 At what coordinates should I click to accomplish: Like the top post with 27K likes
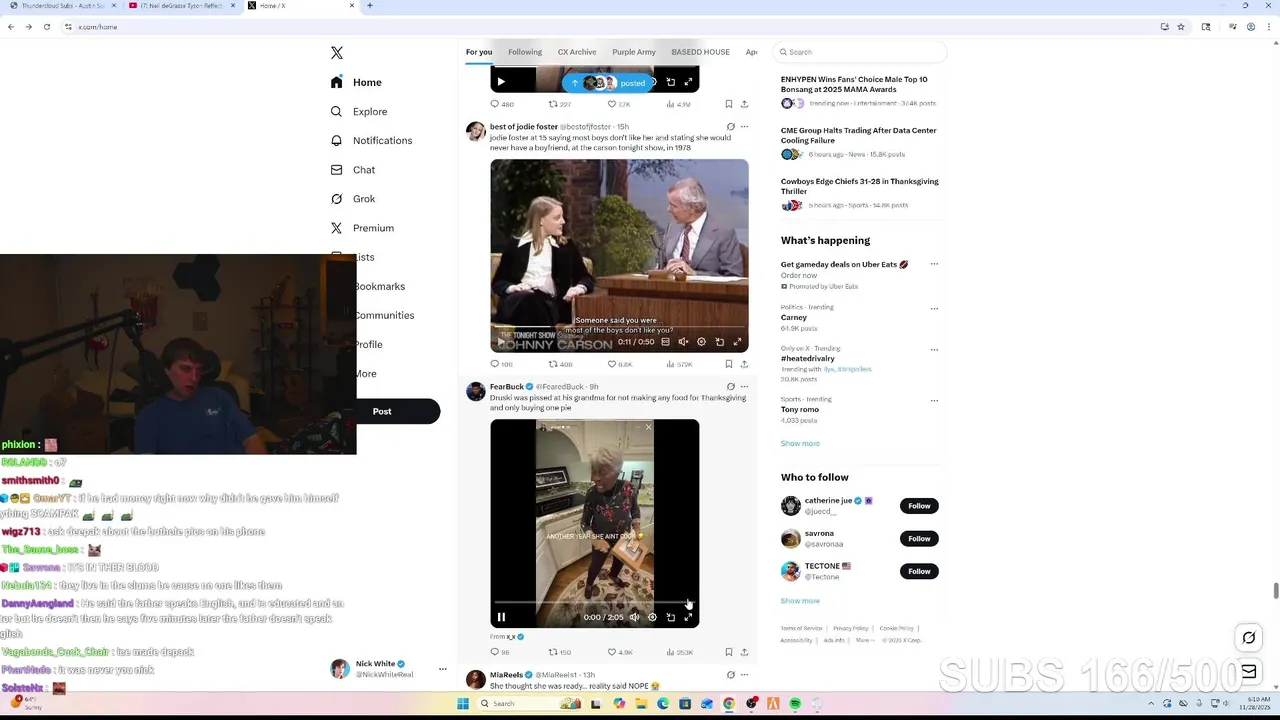point(620,104)
